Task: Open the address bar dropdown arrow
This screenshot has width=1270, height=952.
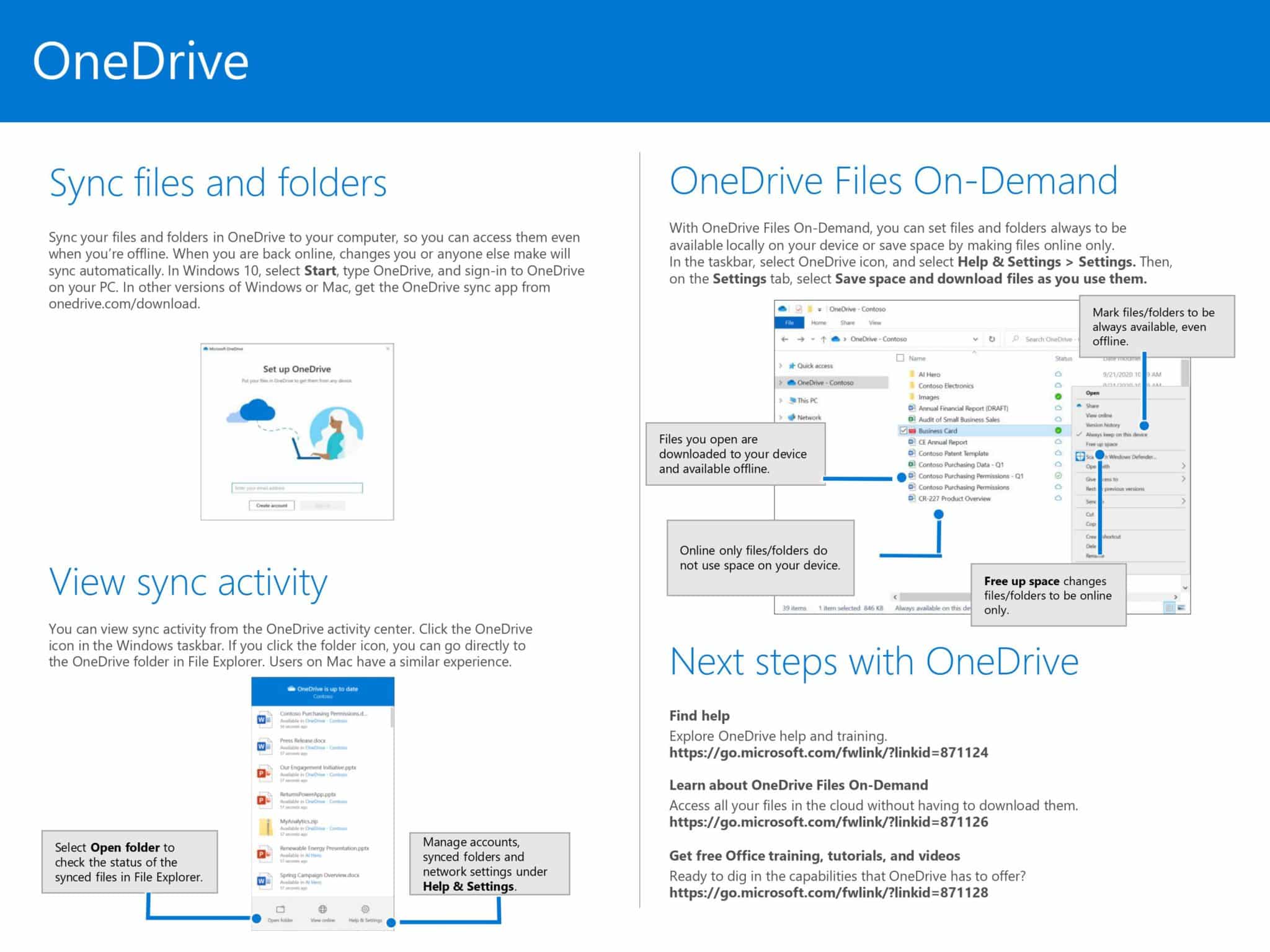Action: (975, 339)
